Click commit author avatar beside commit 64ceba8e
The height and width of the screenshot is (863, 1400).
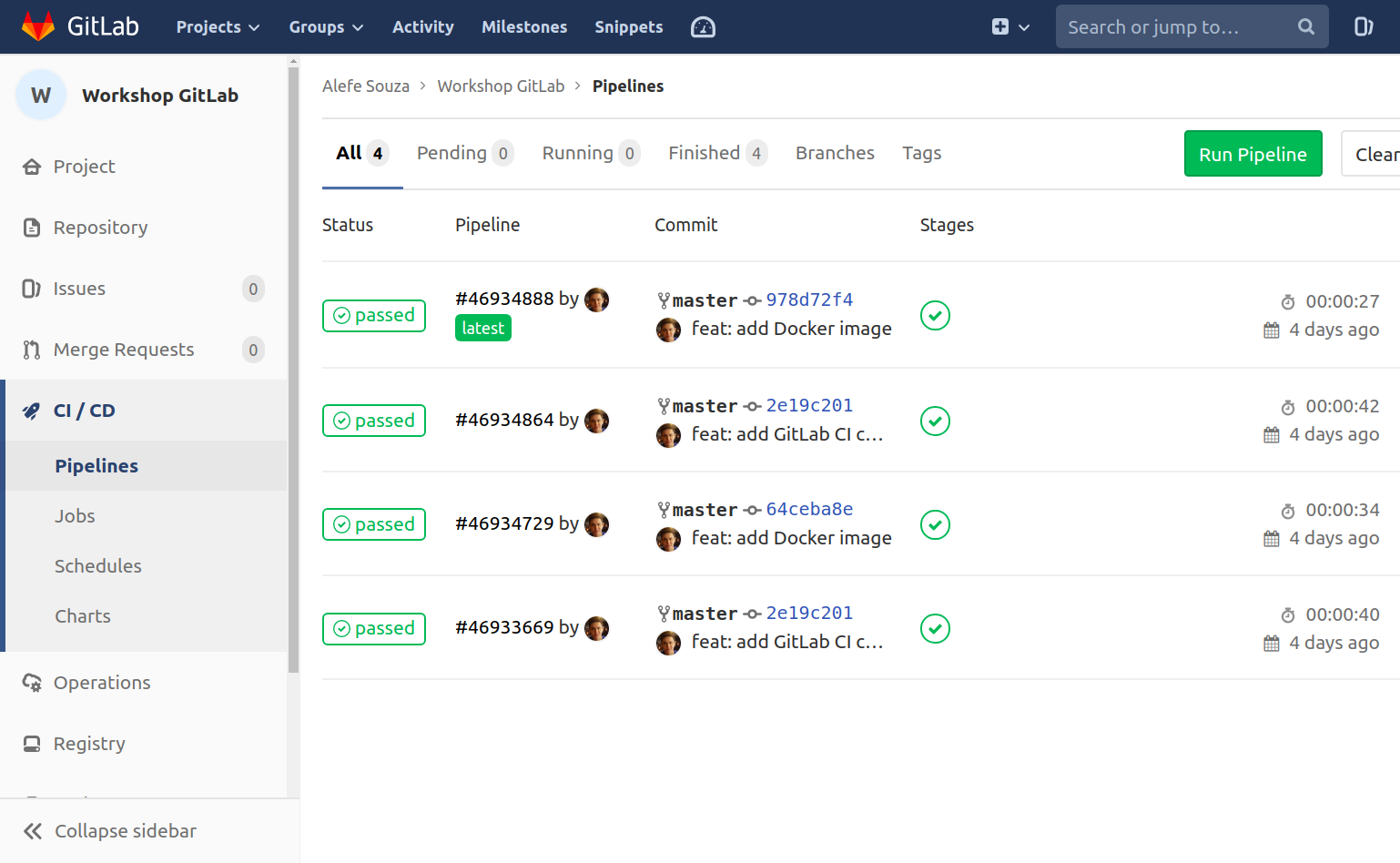click(x=668, y=539)
